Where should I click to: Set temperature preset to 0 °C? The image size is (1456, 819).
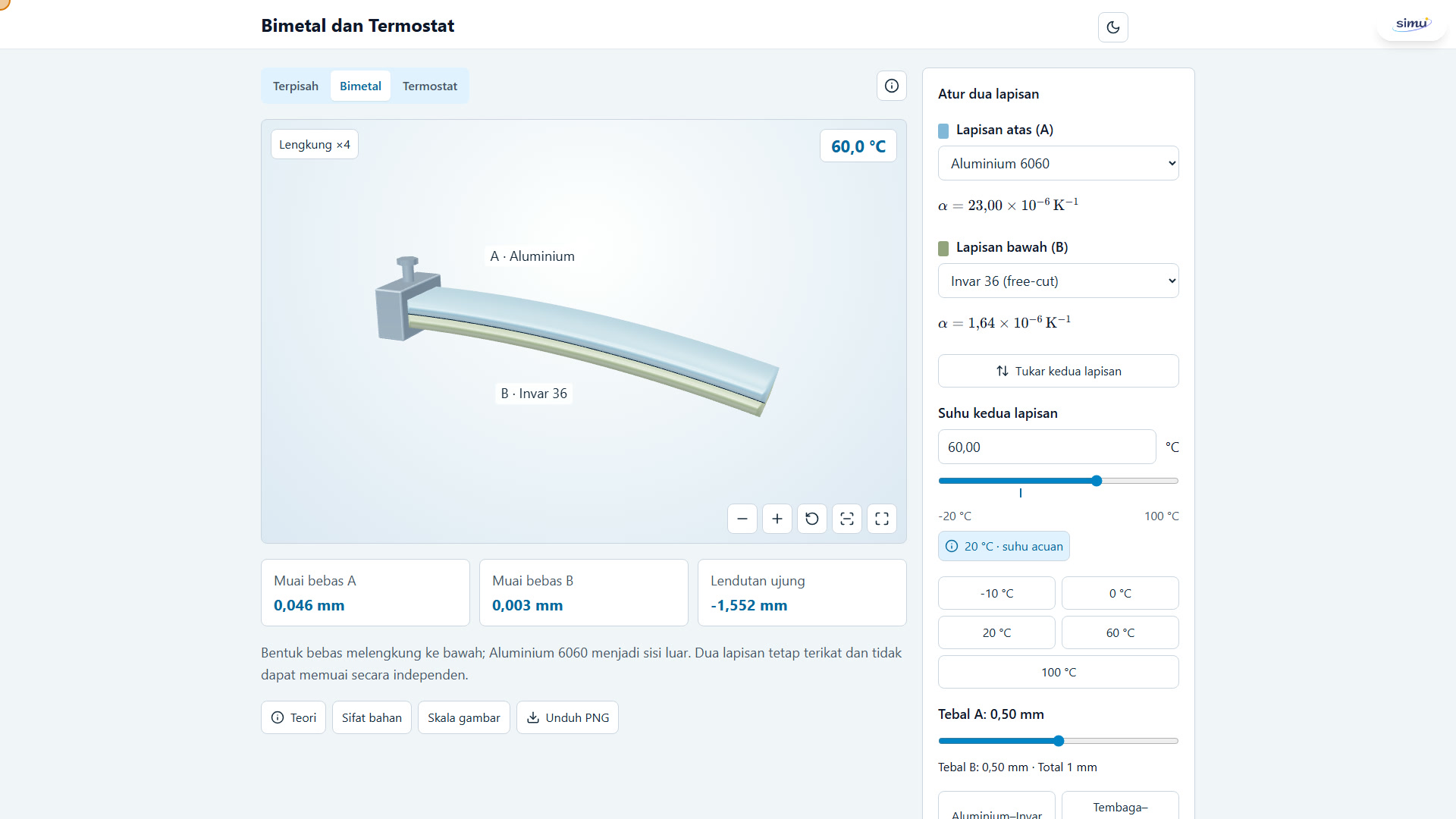pos(1120,593)
